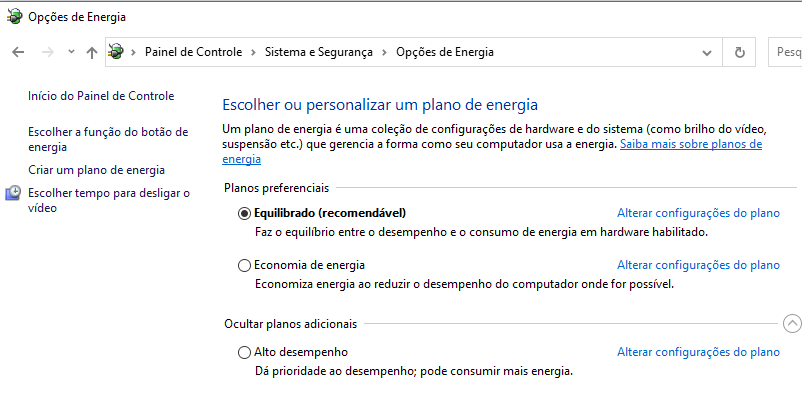Open Saiba mais sobre planos de energia
Viewport: 802px width, 397px height.
coord(492,152)
